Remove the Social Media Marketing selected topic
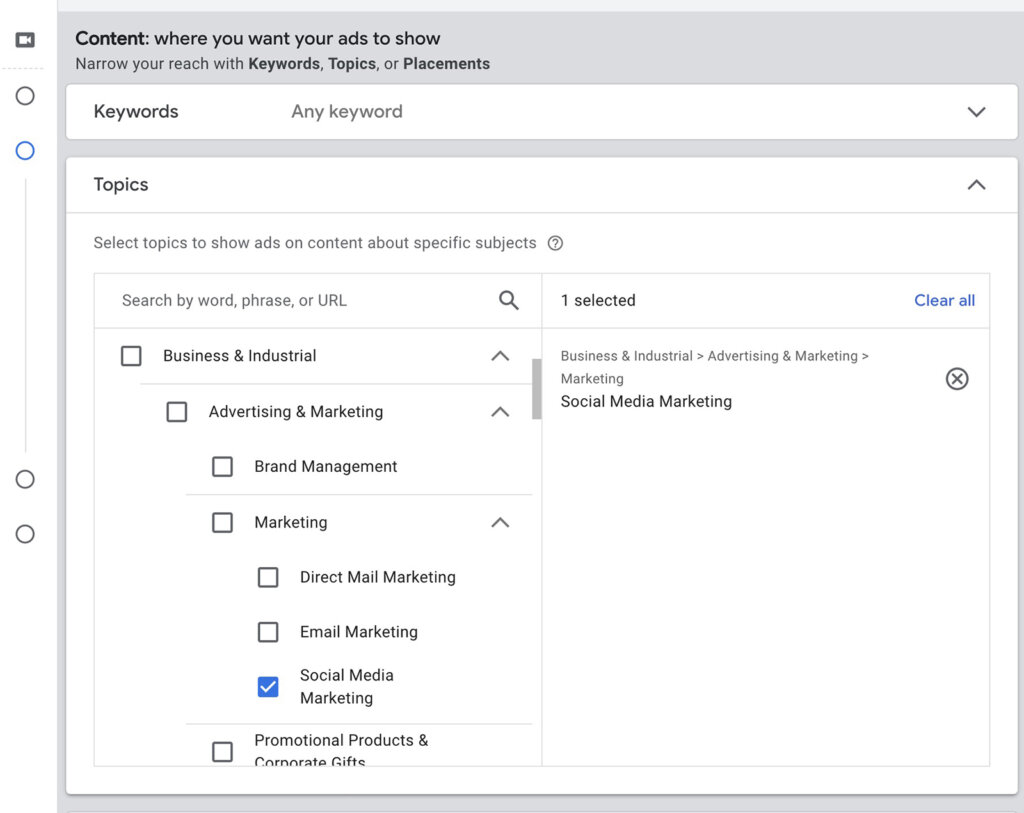This screenshot has height=813, width=1024. click(957, 378)
